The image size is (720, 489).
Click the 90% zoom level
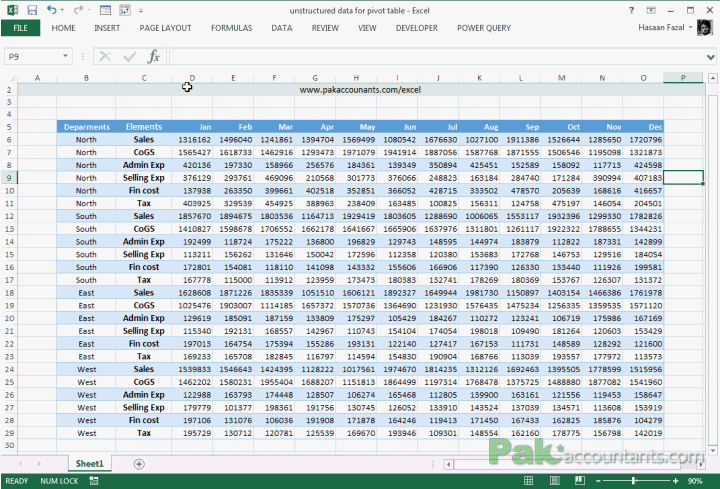[x=695, y=481]
